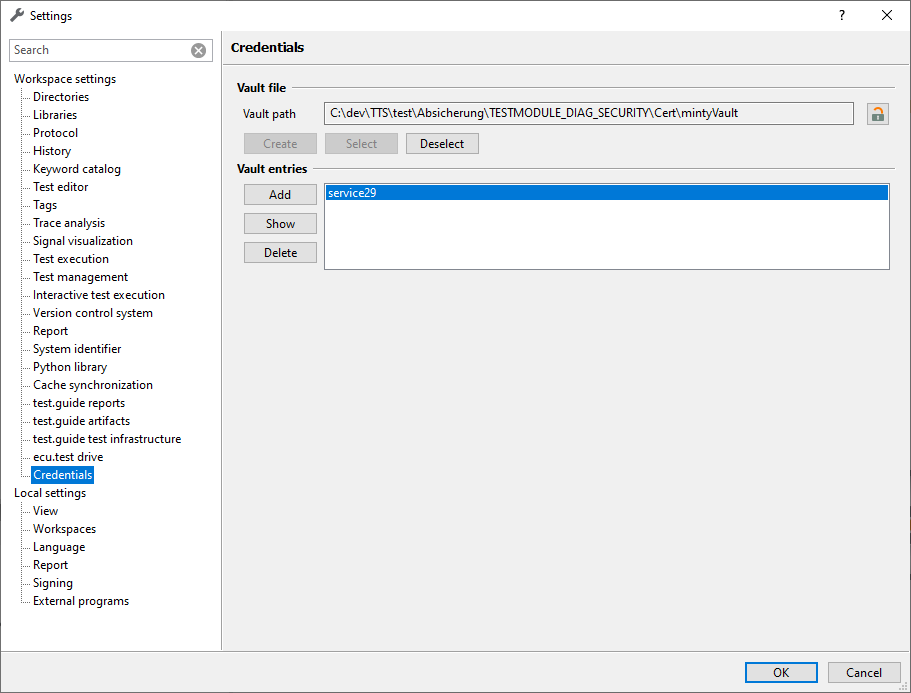Delete the selected vault entry
The width and height of the screenshot is (911, 693).
point(280,253)
